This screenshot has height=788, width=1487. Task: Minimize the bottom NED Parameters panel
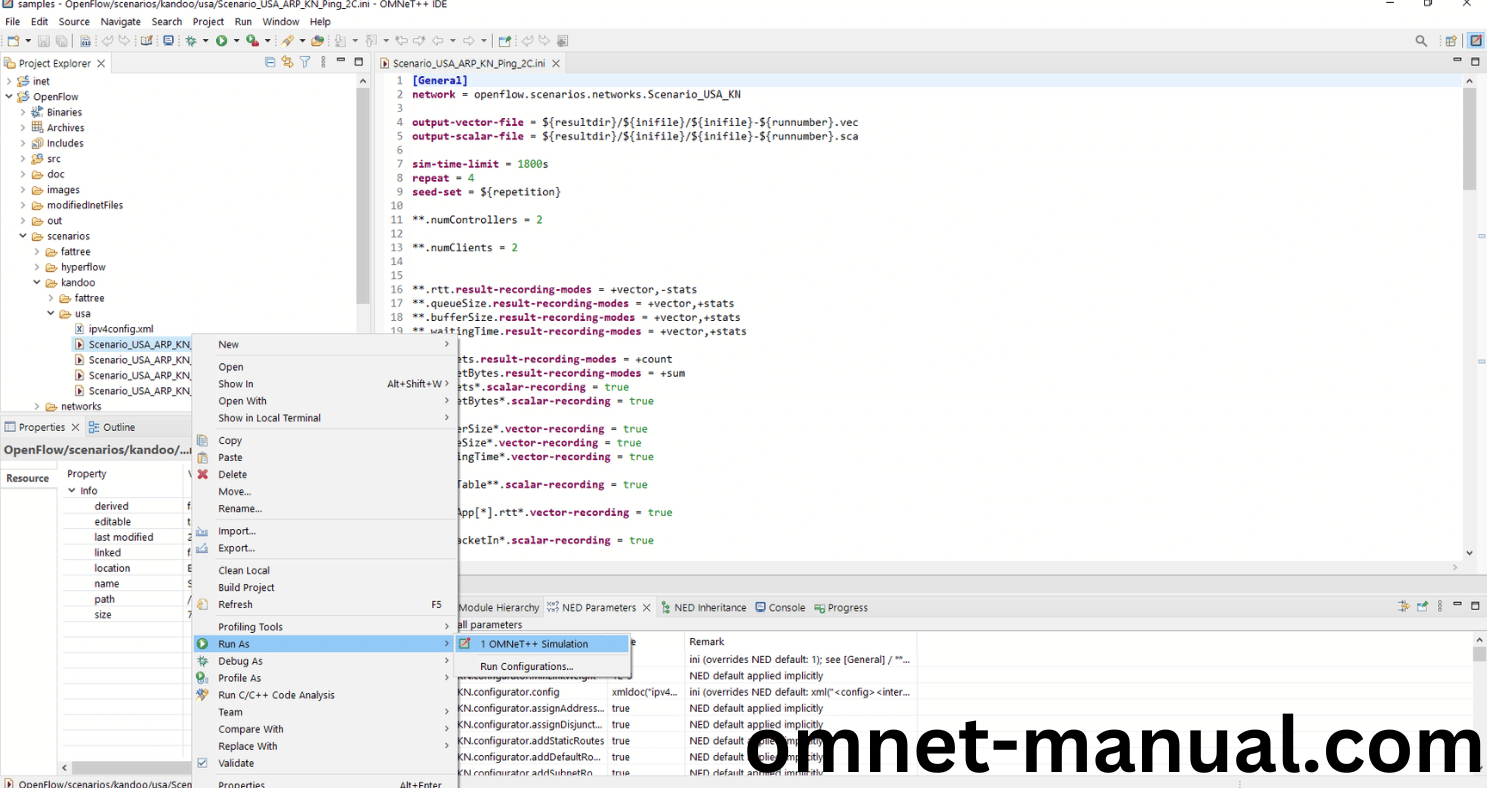(1458, 606)
